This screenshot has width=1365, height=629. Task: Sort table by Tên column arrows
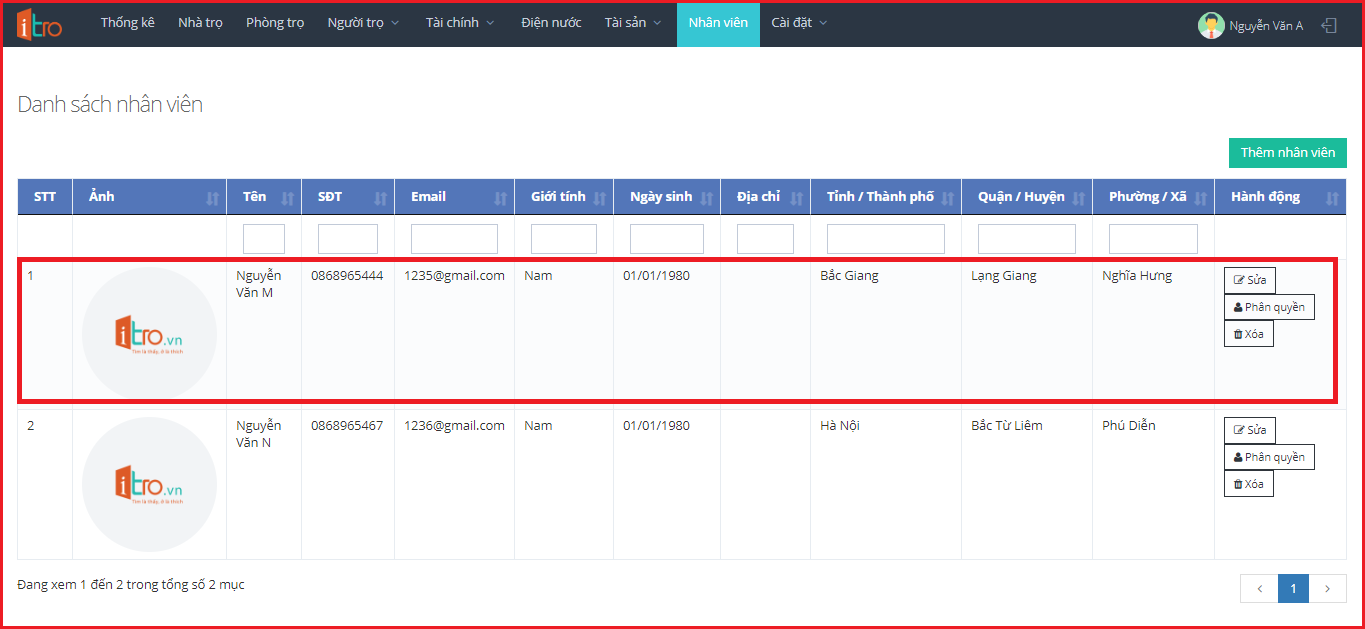288,198
